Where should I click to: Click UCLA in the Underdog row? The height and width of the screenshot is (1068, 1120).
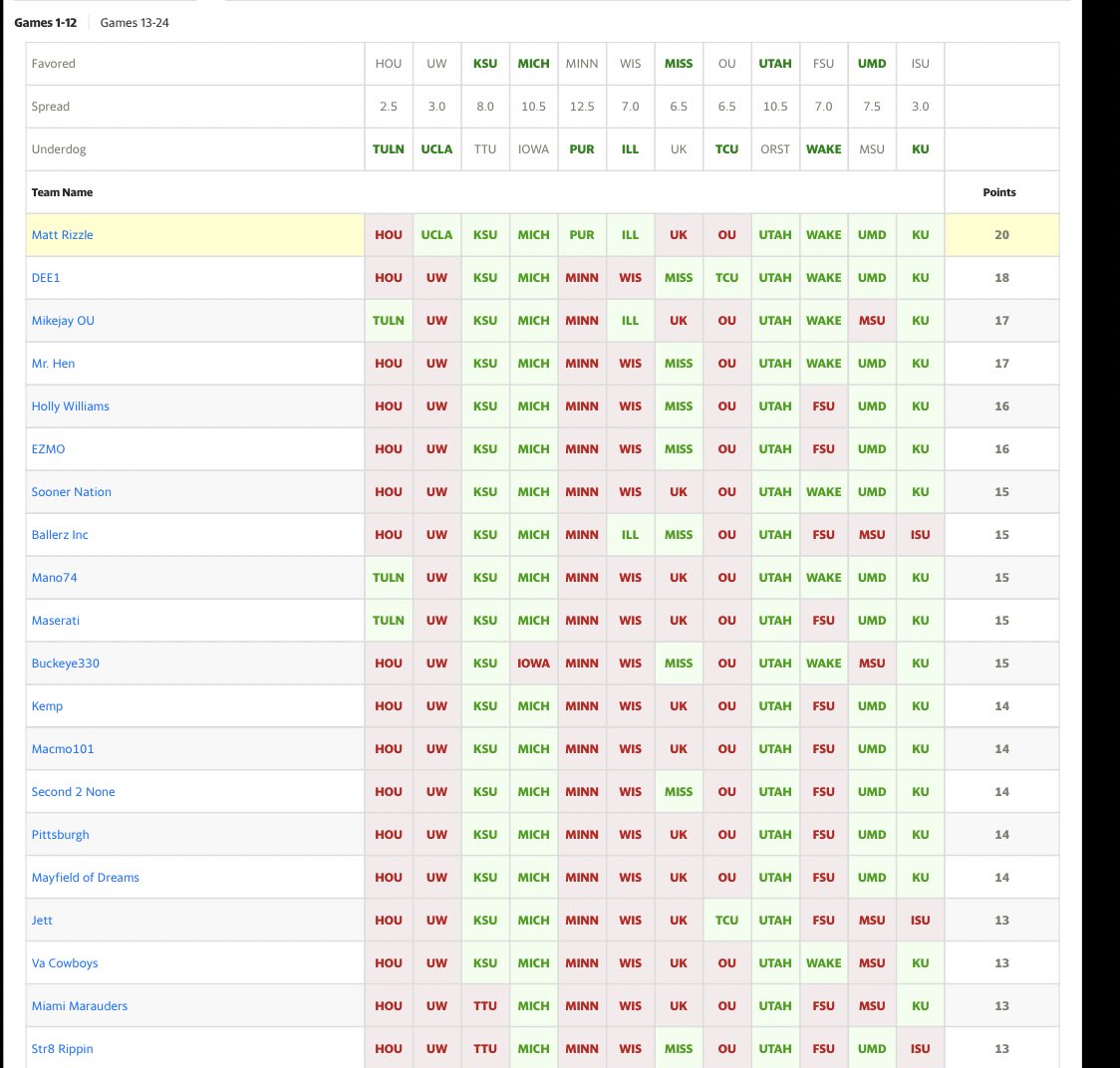click(436, 149)
